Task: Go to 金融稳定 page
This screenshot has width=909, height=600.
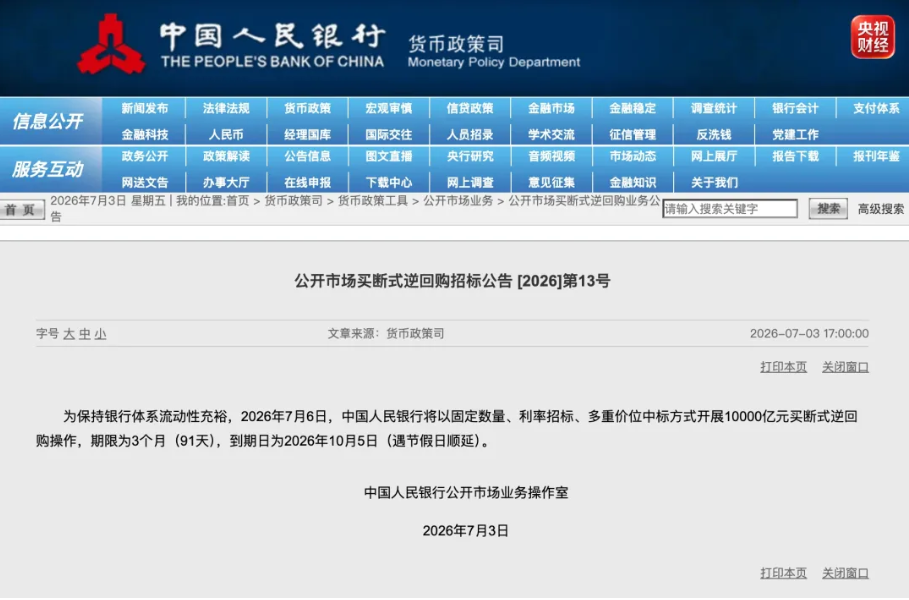Action: tap(632, 108)
